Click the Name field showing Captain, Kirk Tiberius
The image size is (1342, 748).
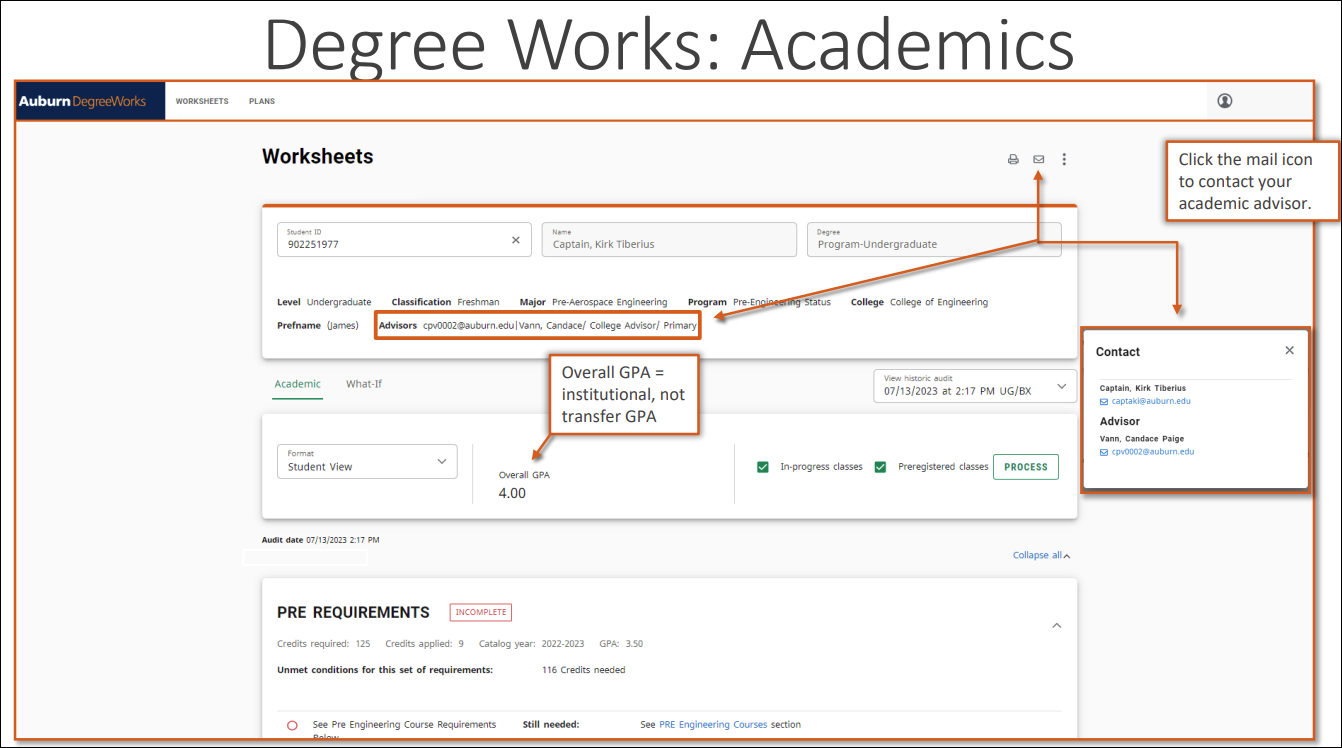[669, 240]
